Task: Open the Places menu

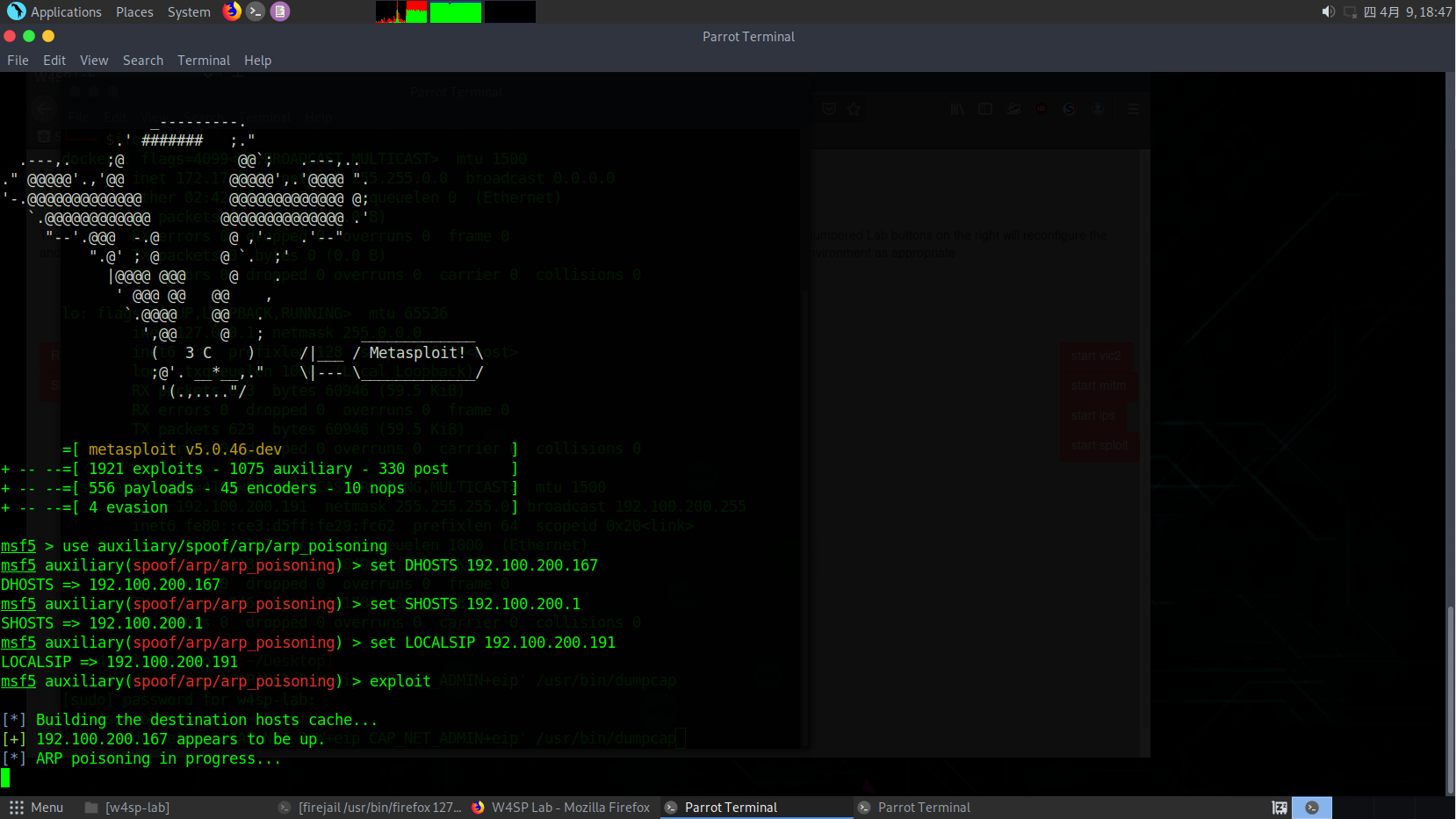Action: tap(134, 11)
